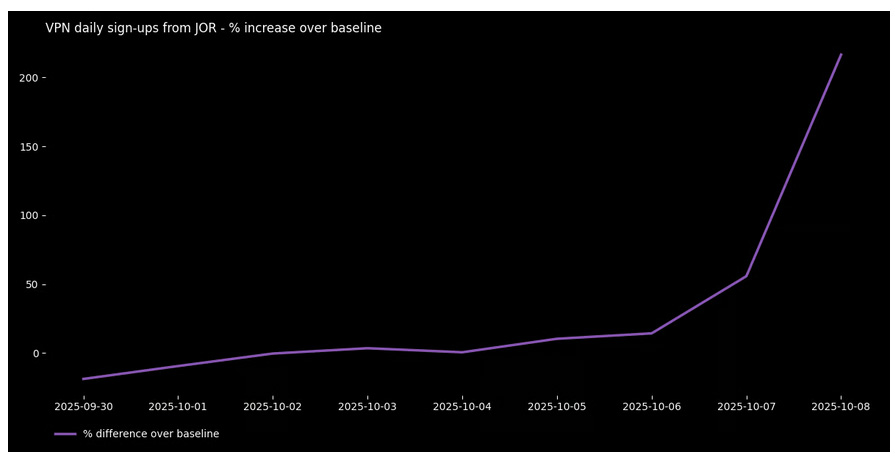Click the line's data point at 2025-10-07
Viewport: 895px width, 457px height.
[x=746, y=276]
